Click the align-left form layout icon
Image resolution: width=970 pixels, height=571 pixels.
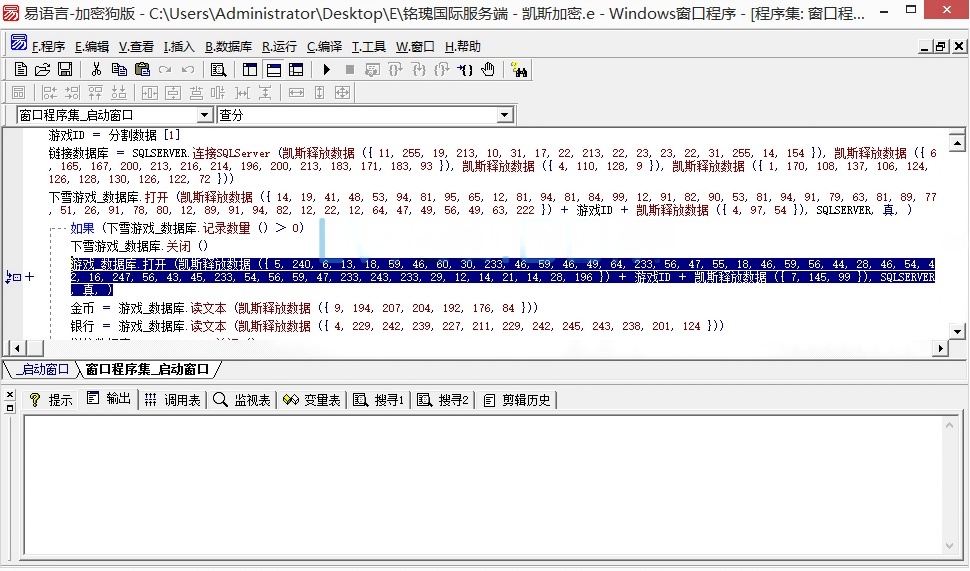click(x=49, y=93)
